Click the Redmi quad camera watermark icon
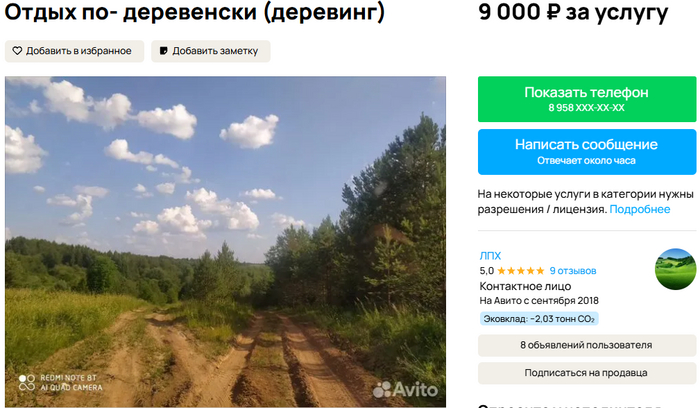 click(27, 383)
